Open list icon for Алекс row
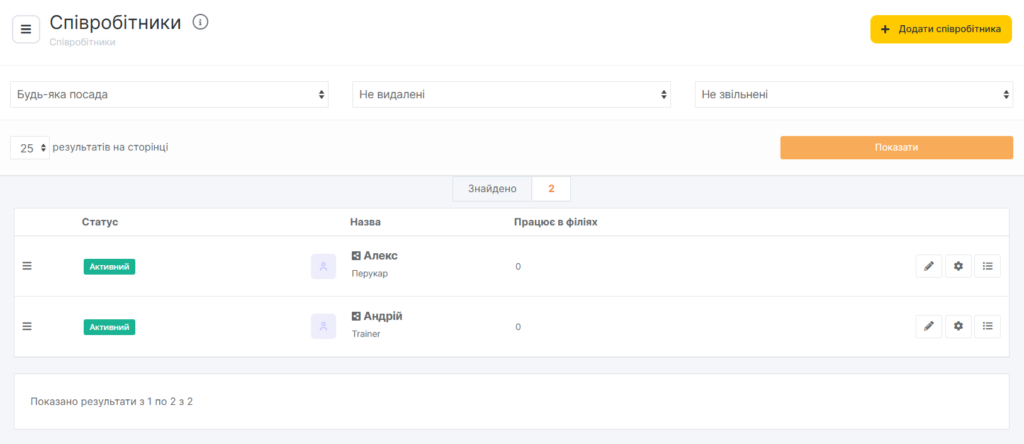 point(987,266)
